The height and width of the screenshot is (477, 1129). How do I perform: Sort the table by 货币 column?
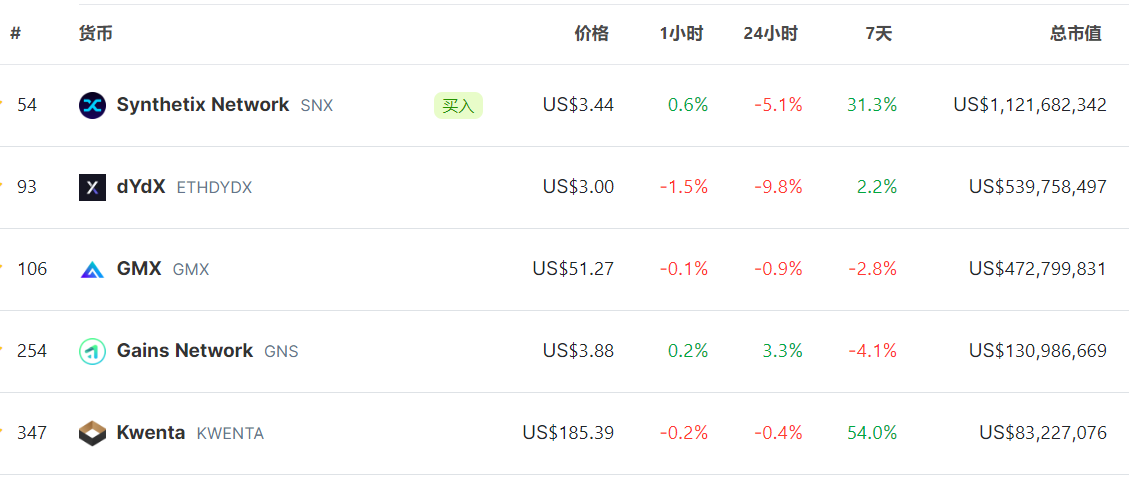click(96, 33)
